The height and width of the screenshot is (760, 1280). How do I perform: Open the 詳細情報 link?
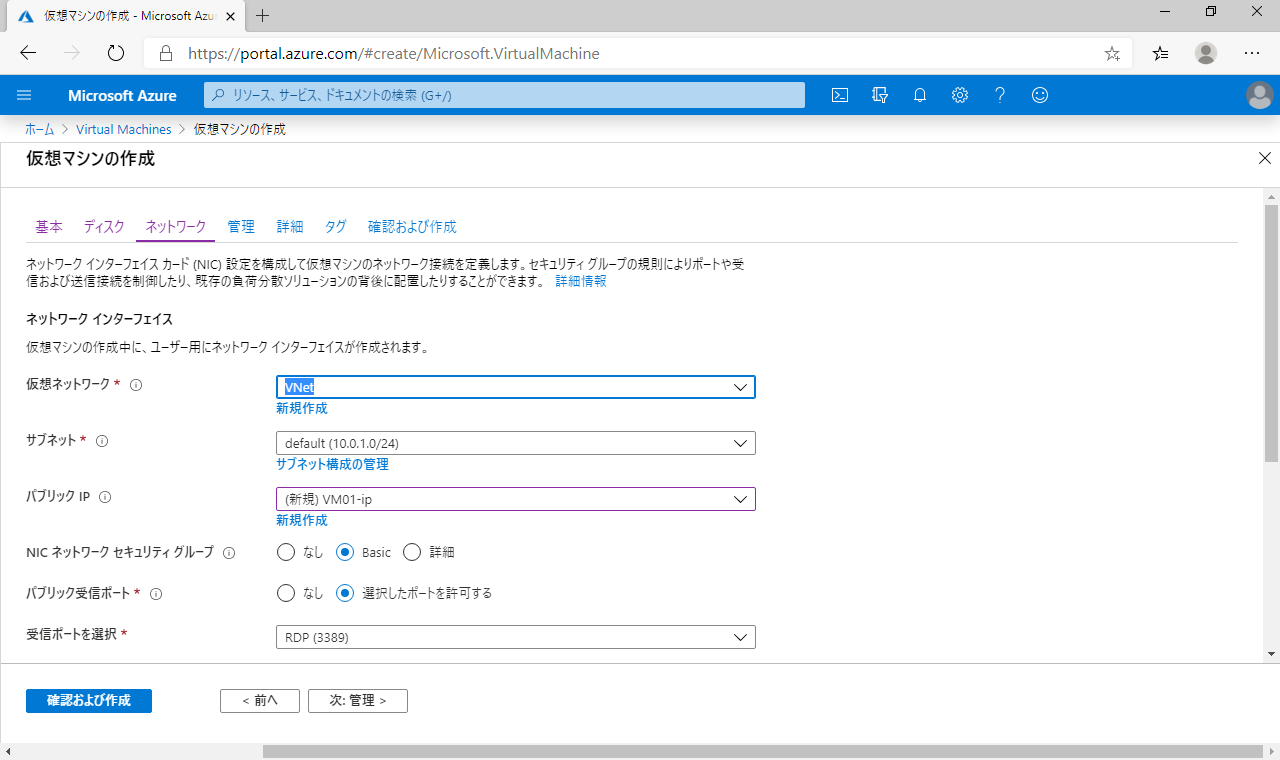point(581,282)
